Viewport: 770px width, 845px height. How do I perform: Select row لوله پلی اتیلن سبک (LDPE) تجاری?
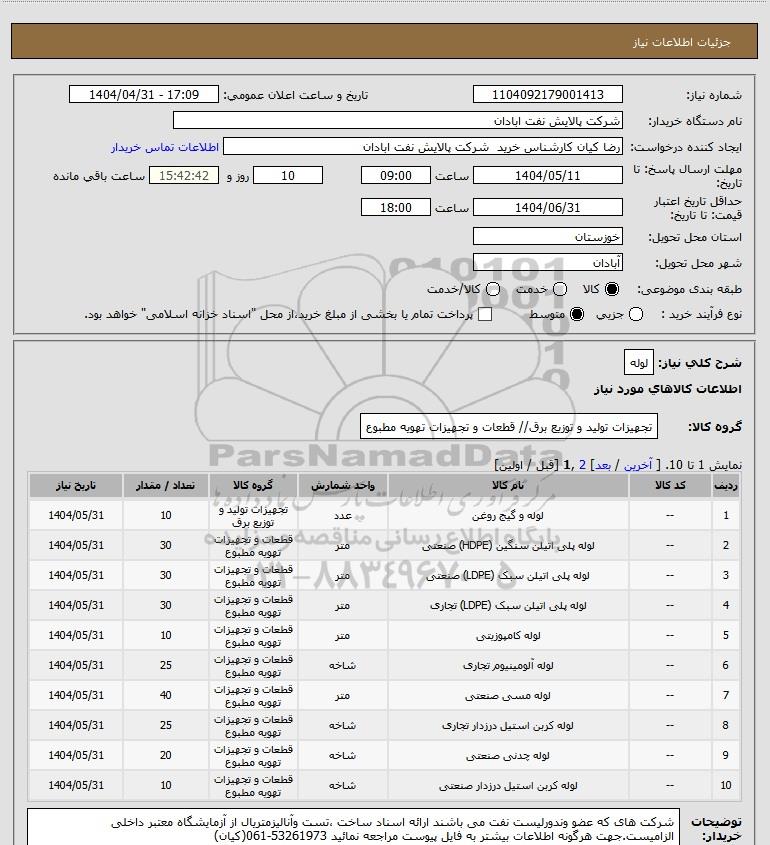coord(385,606)
